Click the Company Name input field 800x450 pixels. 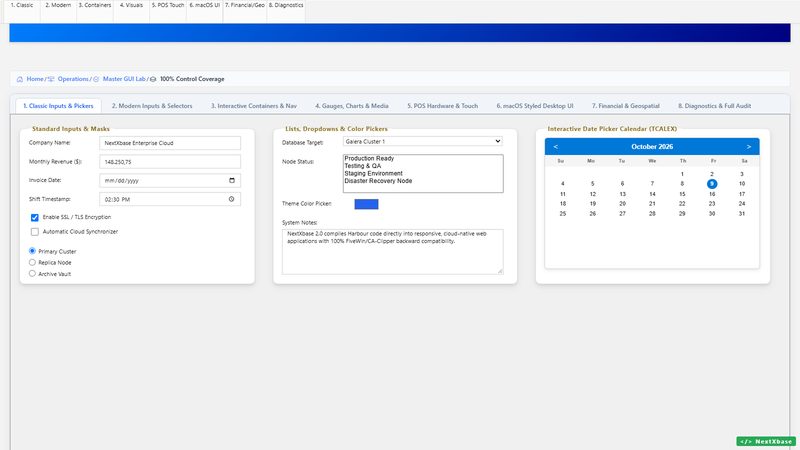click(170, 143)
